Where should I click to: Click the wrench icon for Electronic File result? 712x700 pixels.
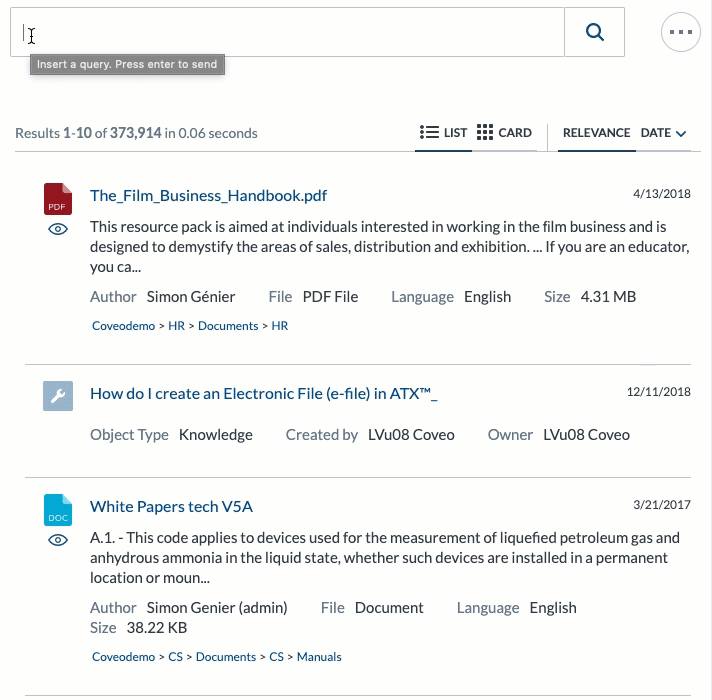(58, 396)
